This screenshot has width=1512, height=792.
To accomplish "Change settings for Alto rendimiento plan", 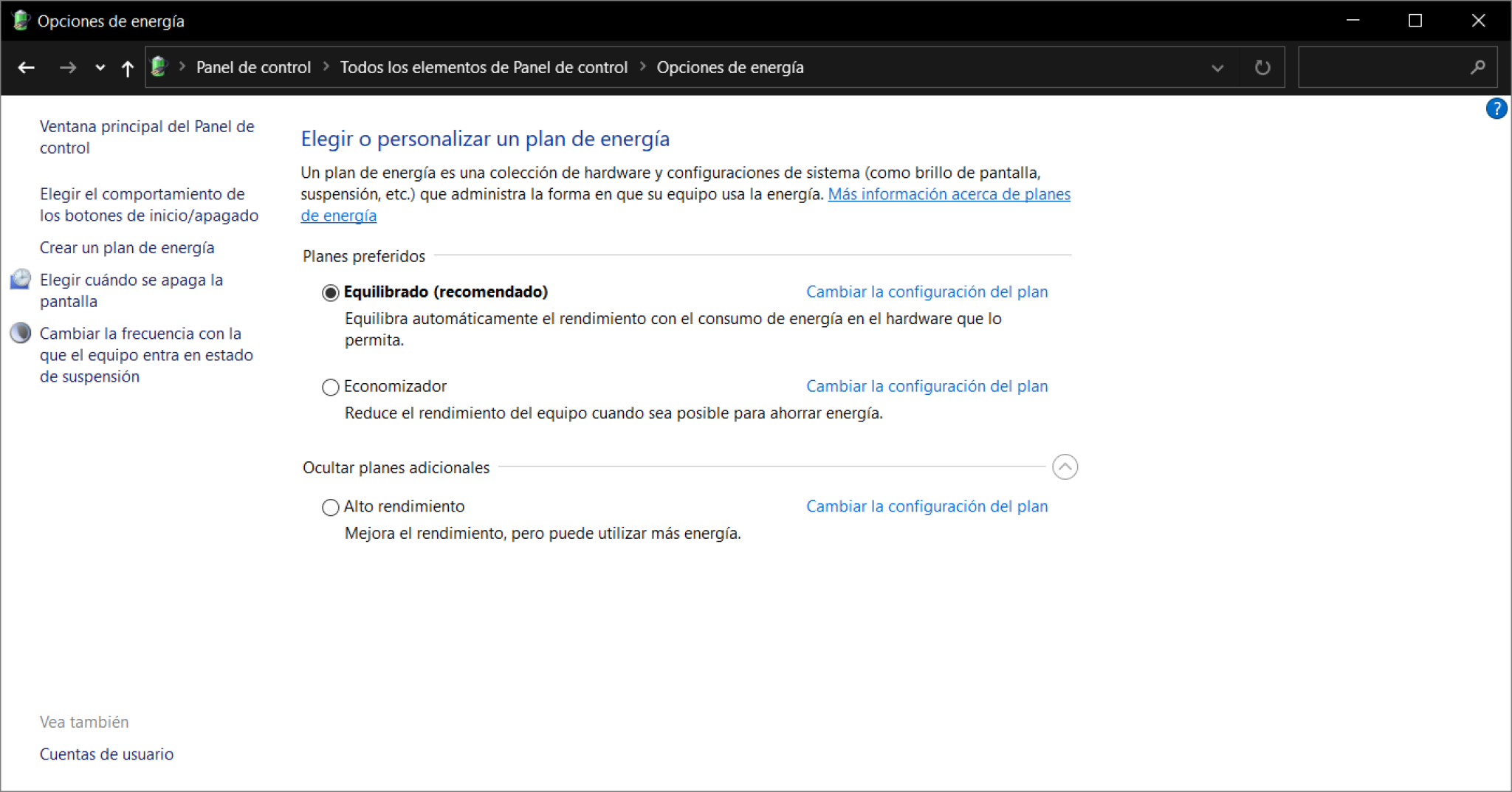I will pyautogui.click(x=927, y=506).
